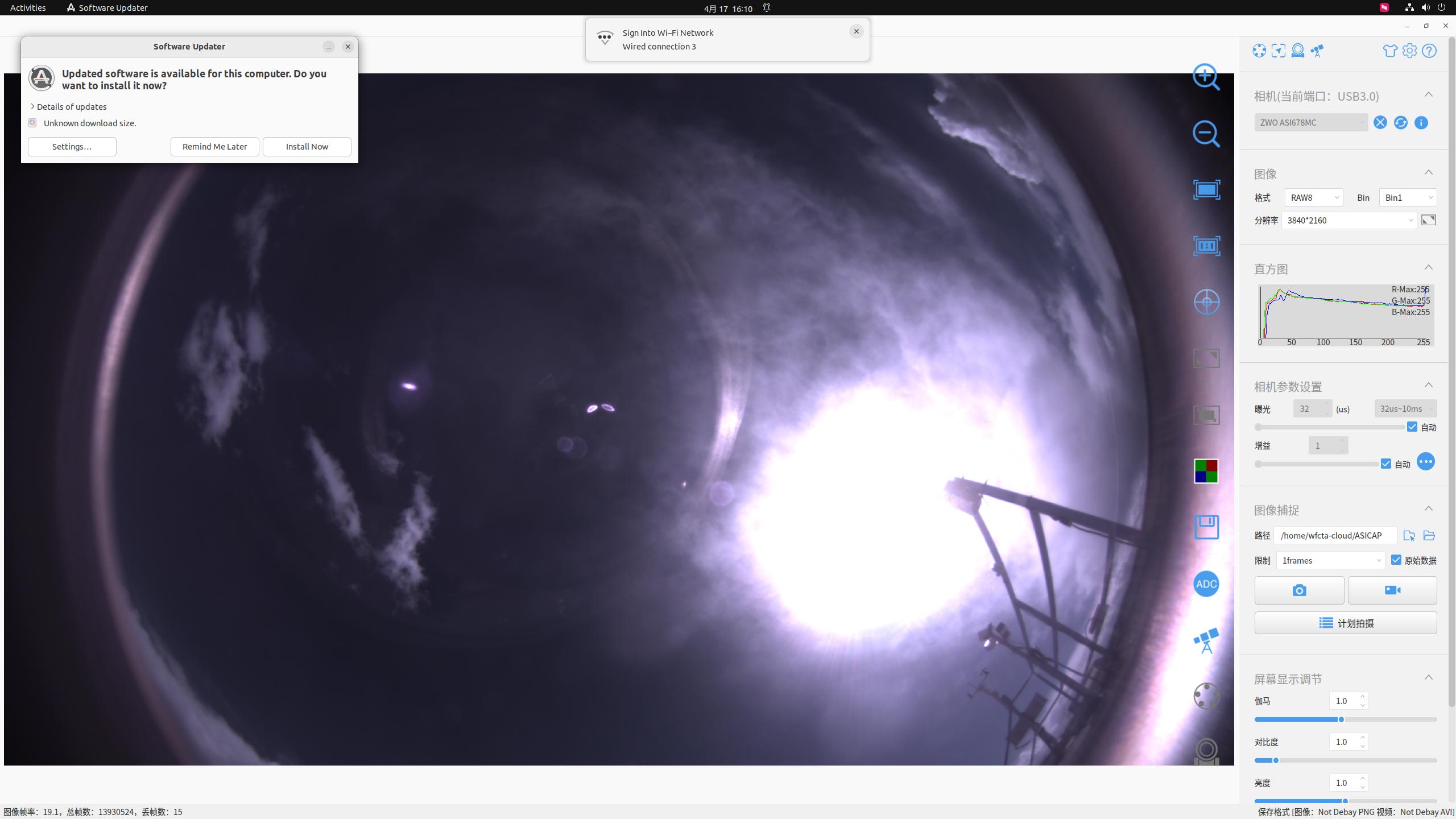This screenshot has height=819, width=1456.
Task: Click the camera snapshot capture button
Action: (1299, 590)
